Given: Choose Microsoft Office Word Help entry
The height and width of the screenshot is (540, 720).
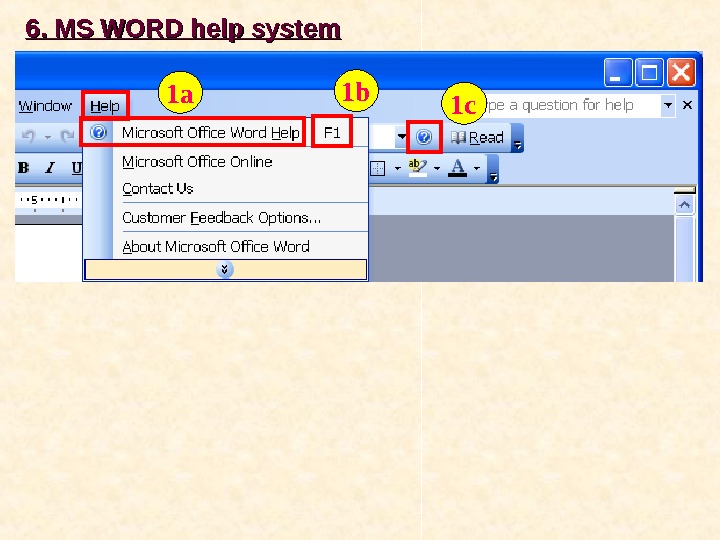Looking at the screenshot, I should 211,133.
